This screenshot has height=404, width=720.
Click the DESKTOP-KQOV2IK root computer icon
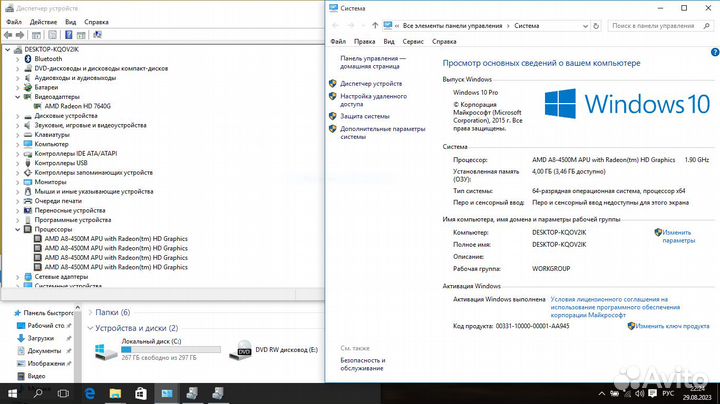point(18,49)
